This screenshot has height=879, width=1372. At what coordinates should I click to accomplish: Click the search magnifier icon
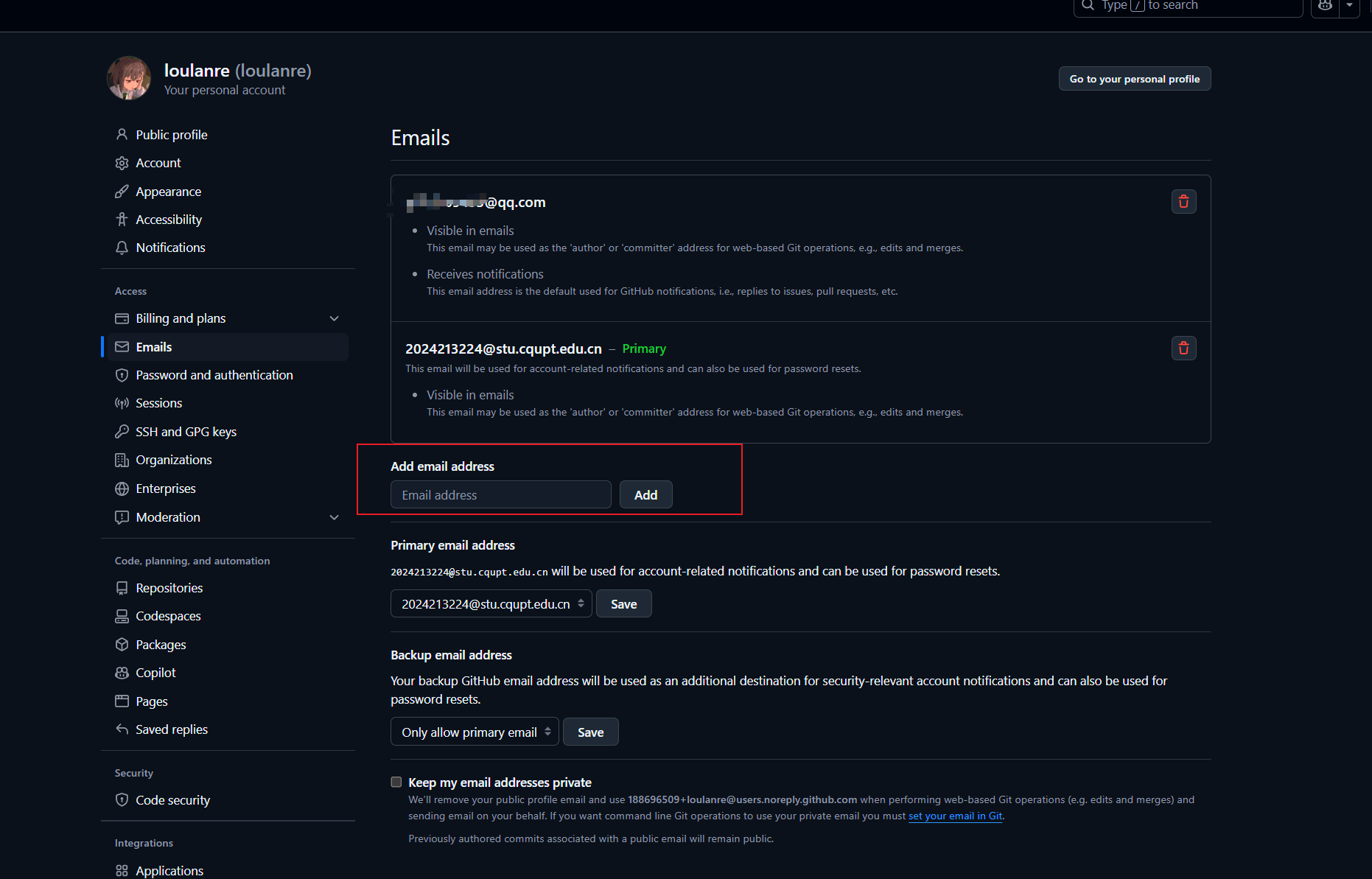[1088, 6]
